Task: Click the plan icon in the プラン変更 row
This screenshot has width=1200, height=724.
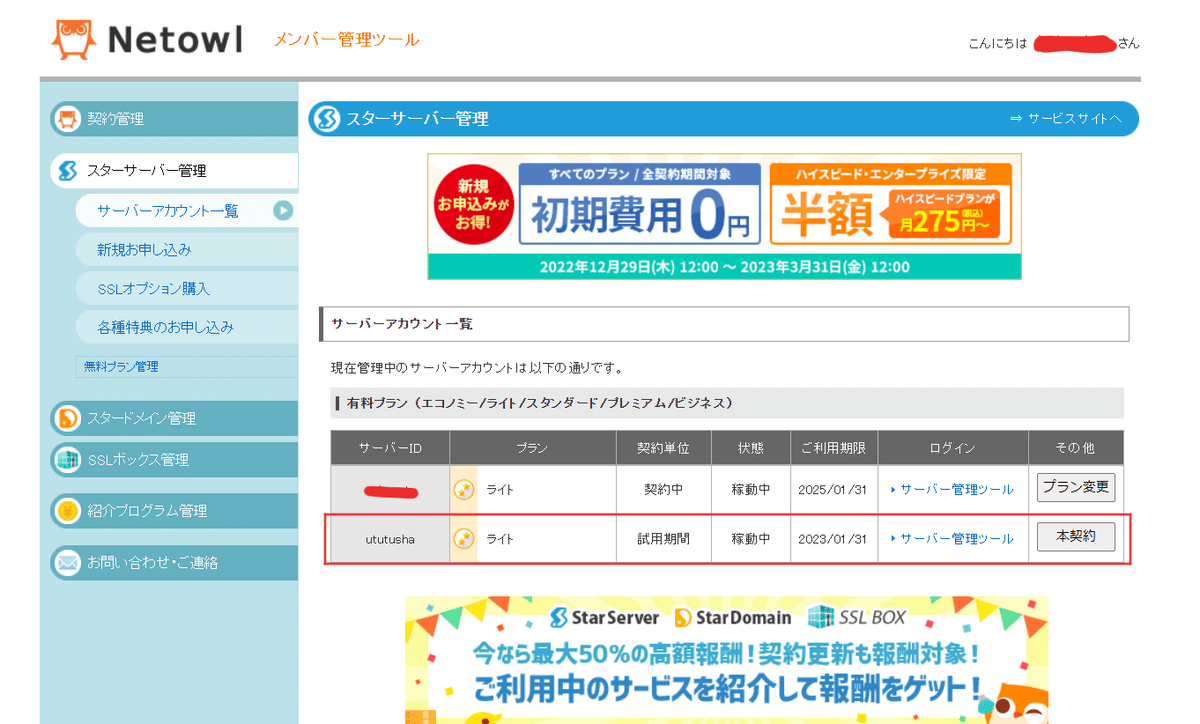Action: click(463, 489)
